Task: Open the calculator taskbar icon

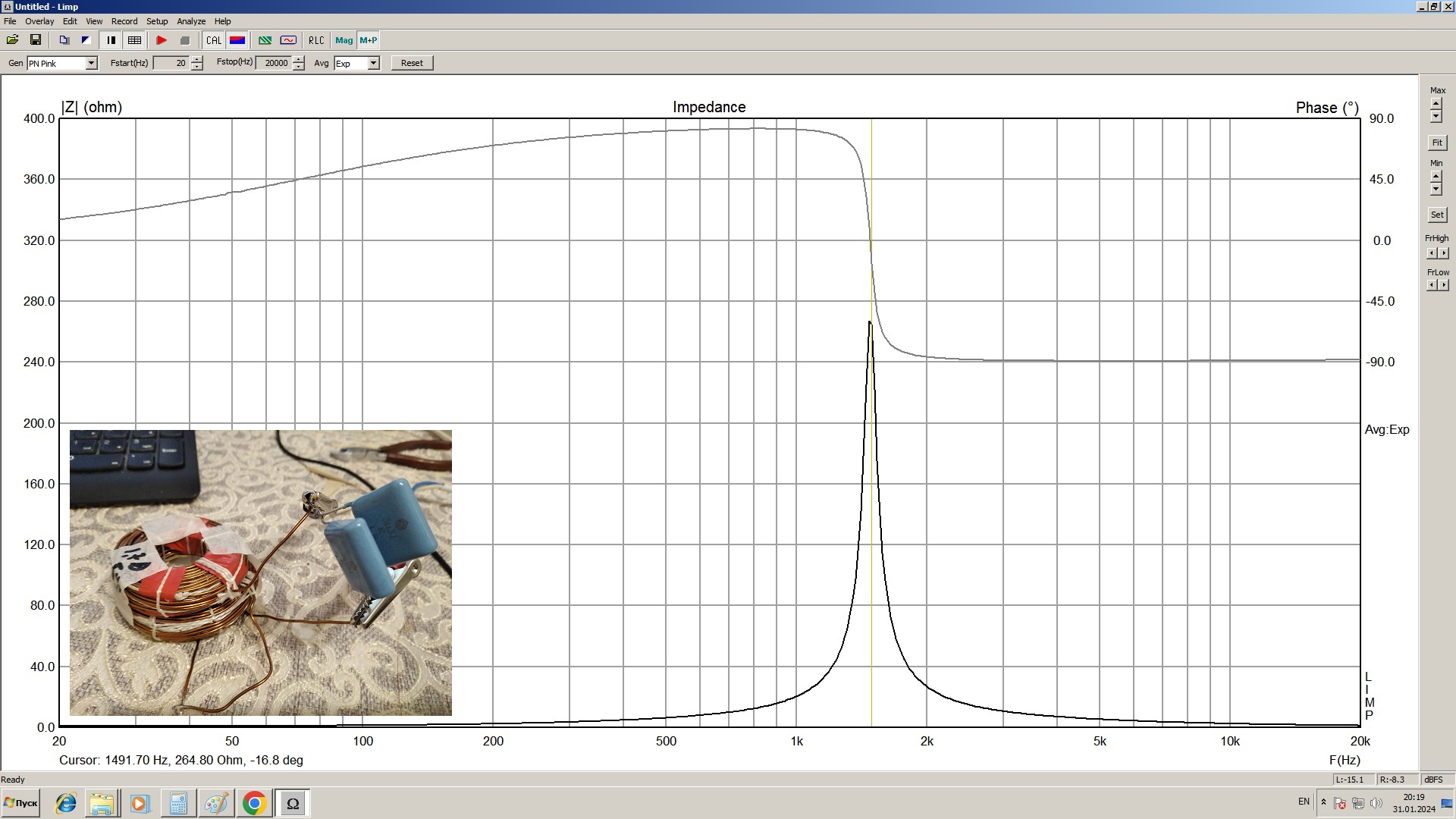Action: [x=178, y=803]
